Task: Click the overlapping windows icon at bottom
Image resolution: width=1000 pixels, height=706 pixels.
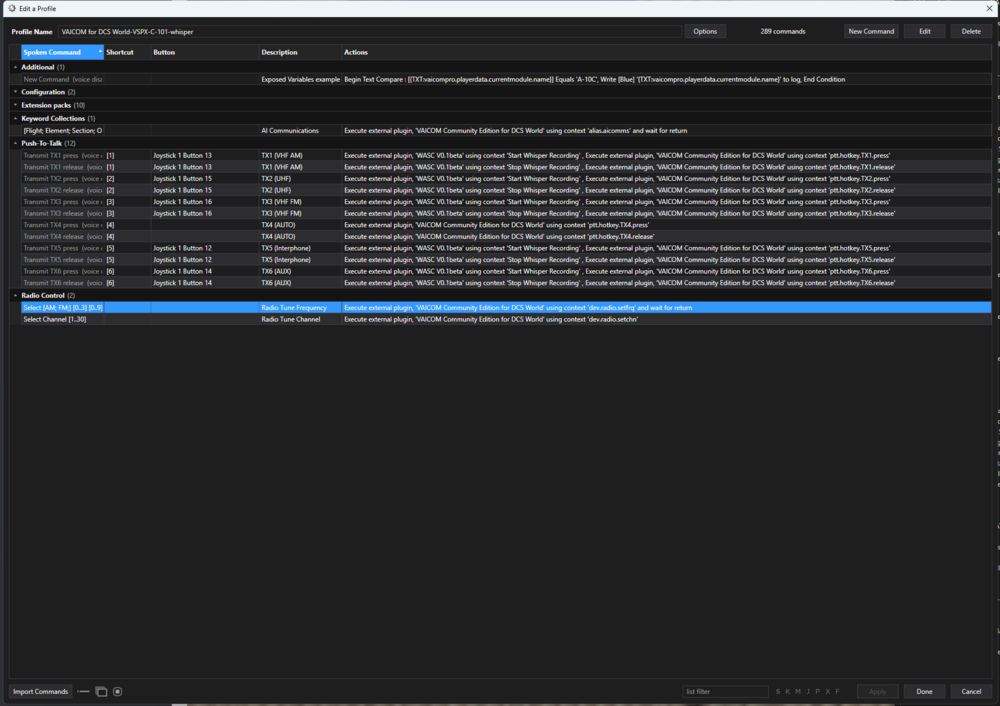Action: pos(101,691)
